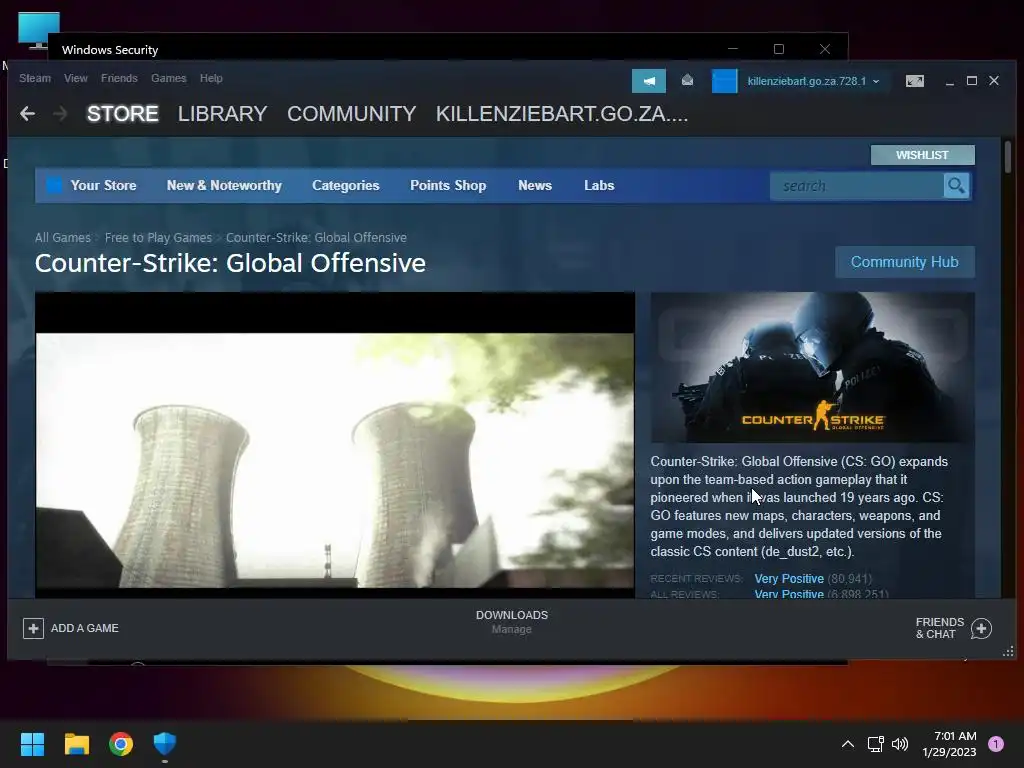The height and width of the screenshot is (768, 1024).
Task: Switch to Big Picture mode icon
Action: [x=914, y=81]
